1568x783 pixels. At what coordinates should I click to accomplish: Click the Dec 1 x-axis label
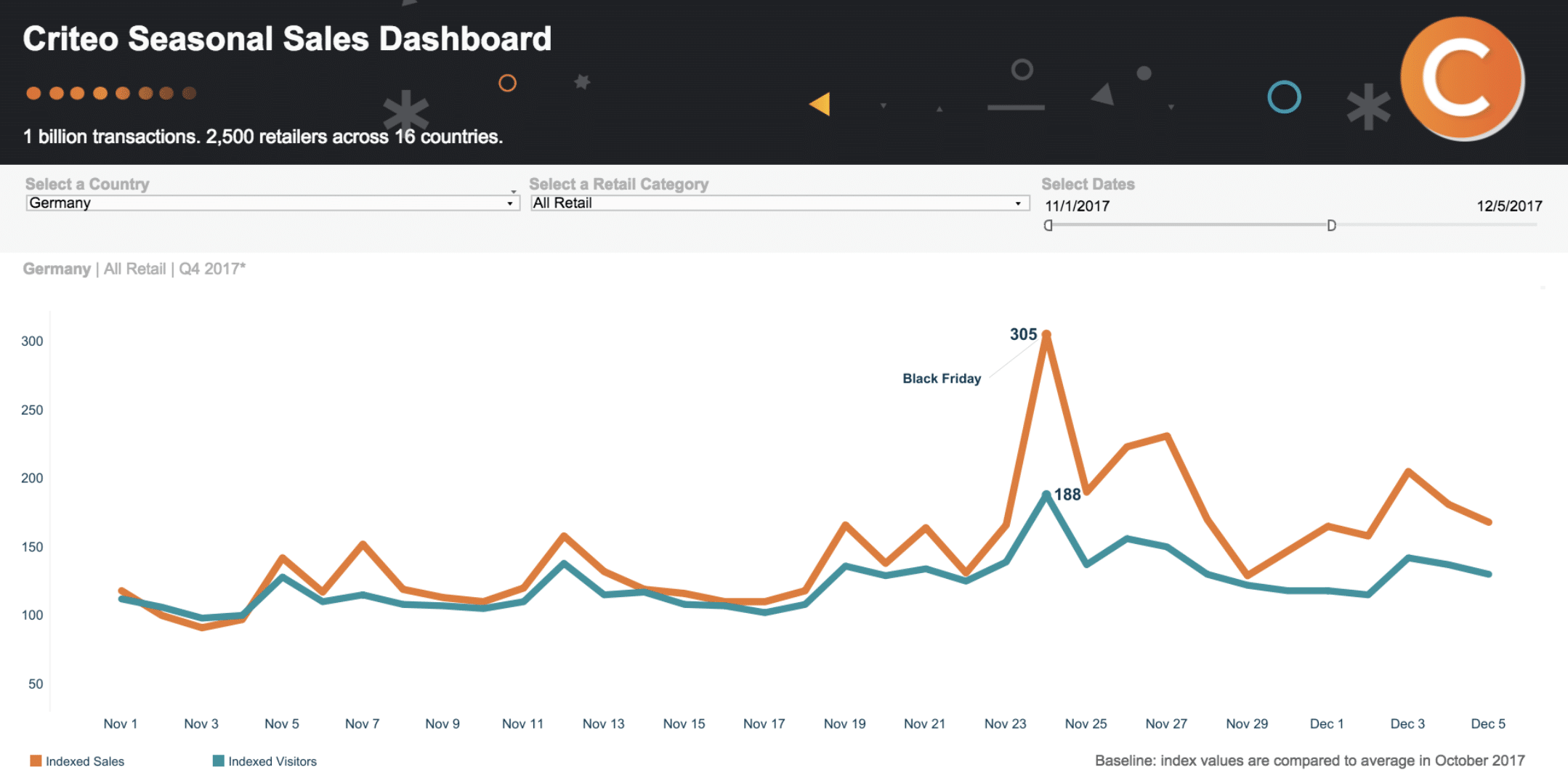[x=1327, y=723]
